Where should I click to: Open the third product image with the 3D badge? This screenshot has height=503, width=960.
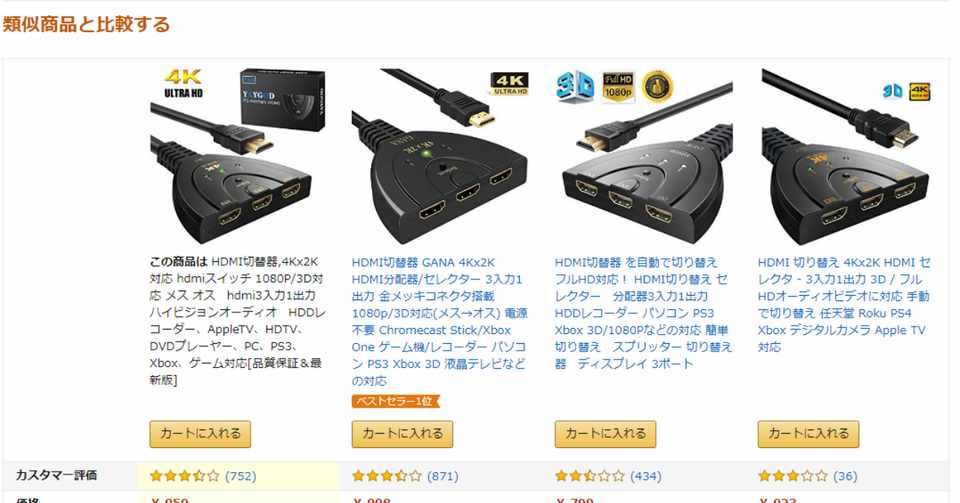643,156
